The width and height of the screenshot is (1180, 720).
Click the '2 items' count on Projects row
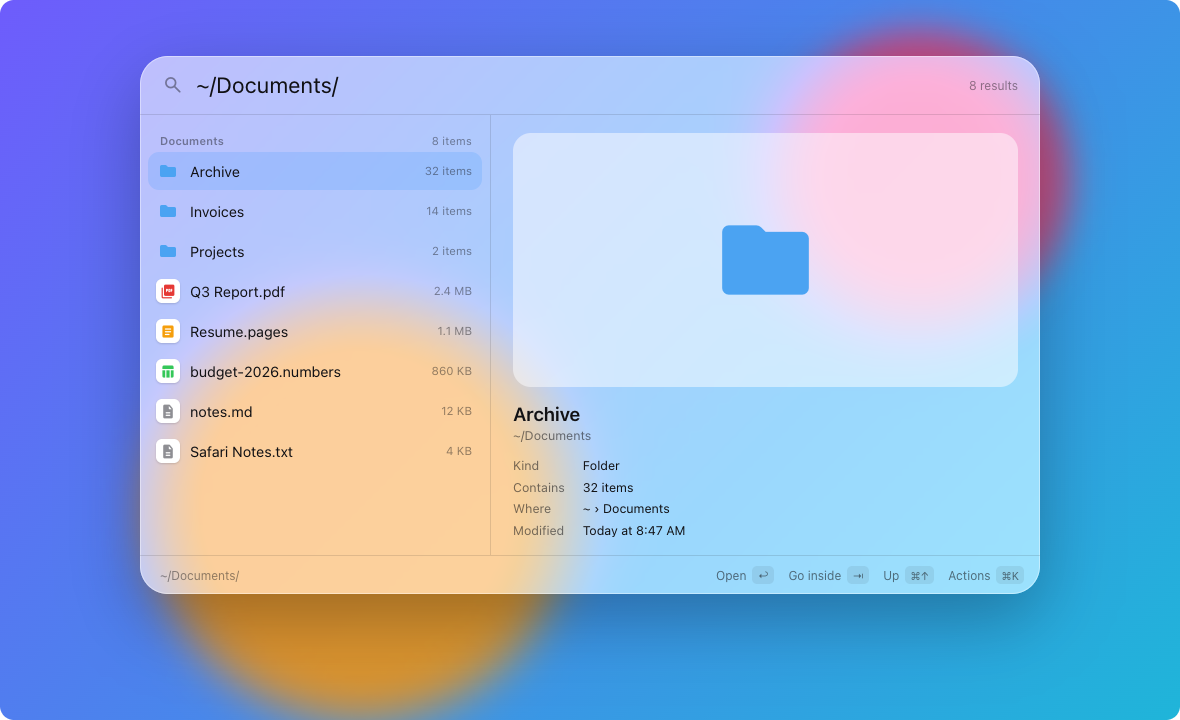pyautogui.click(x=452, y=251)
